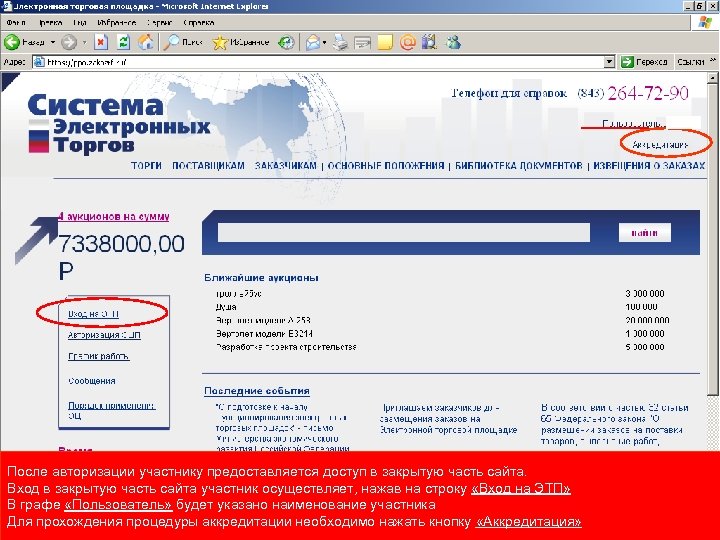Open the Вид menu
The image size is (720, 540).
click(x=80, y=22)
